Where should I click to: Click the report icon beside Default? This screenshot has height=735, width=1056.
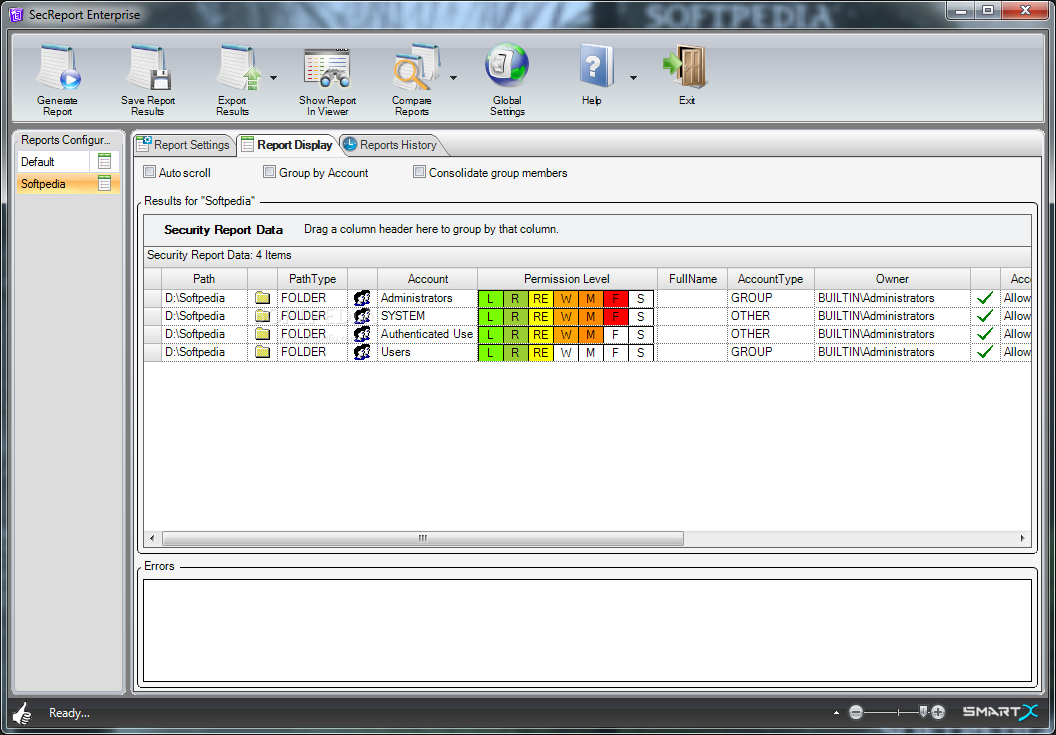[104, 161]
